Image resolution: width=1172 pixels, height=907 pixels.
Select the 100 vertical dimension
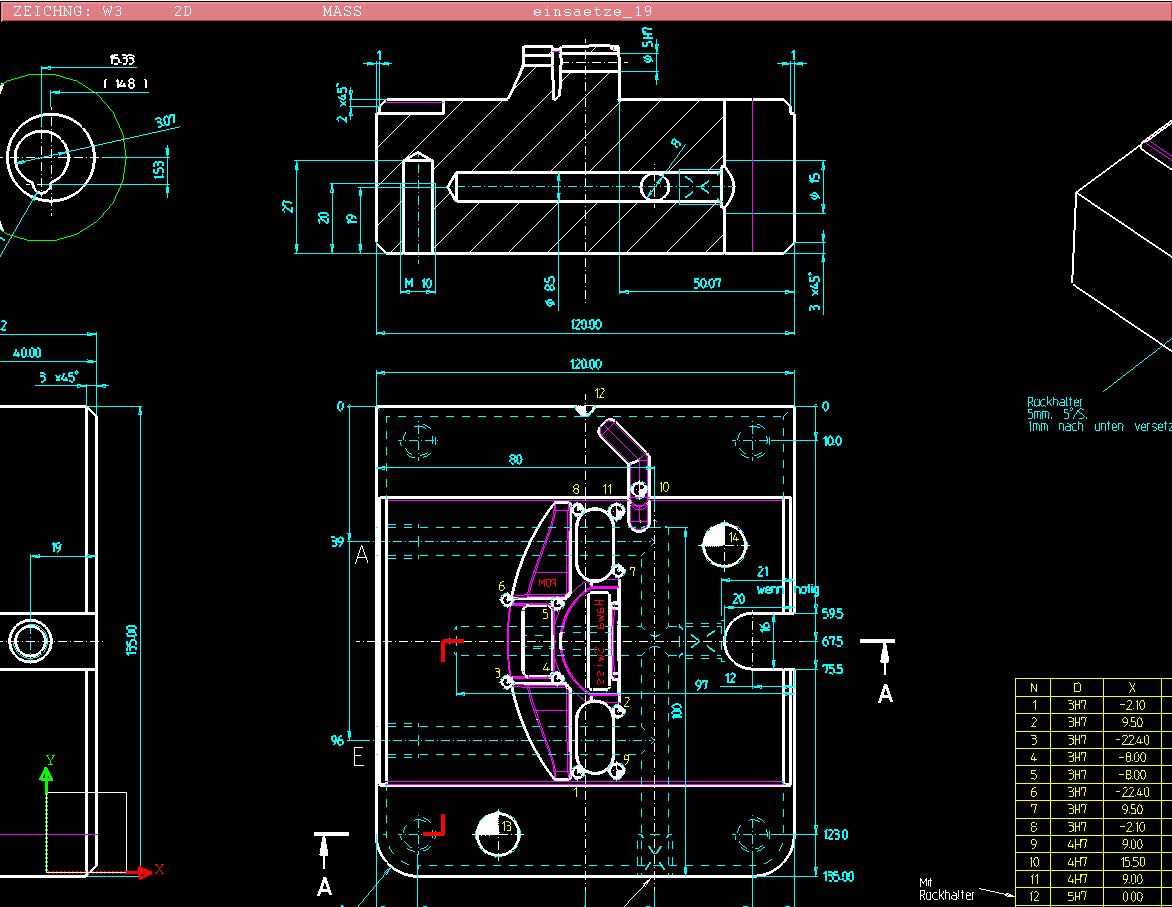coord(676,710)
